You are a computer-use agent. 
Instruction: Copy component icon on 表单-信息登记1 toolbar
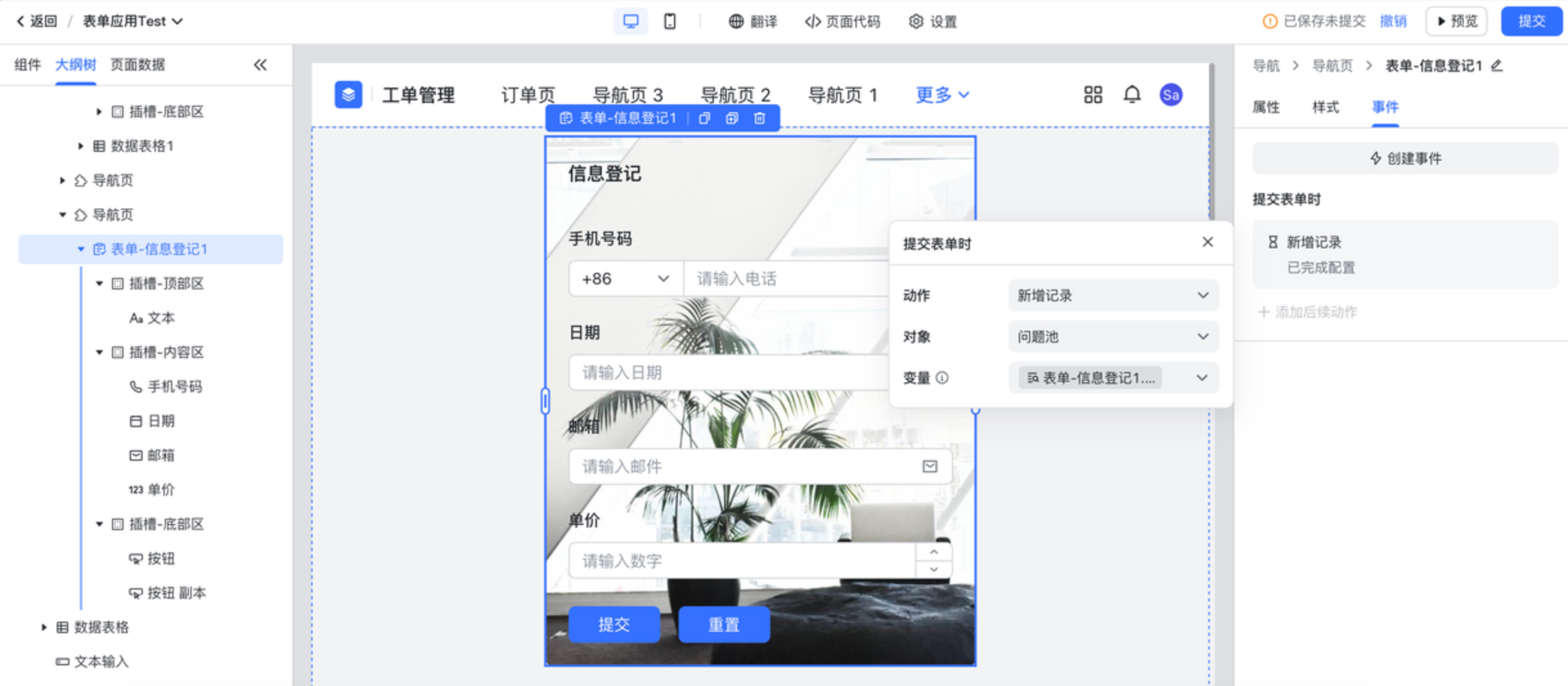(704, 118)
